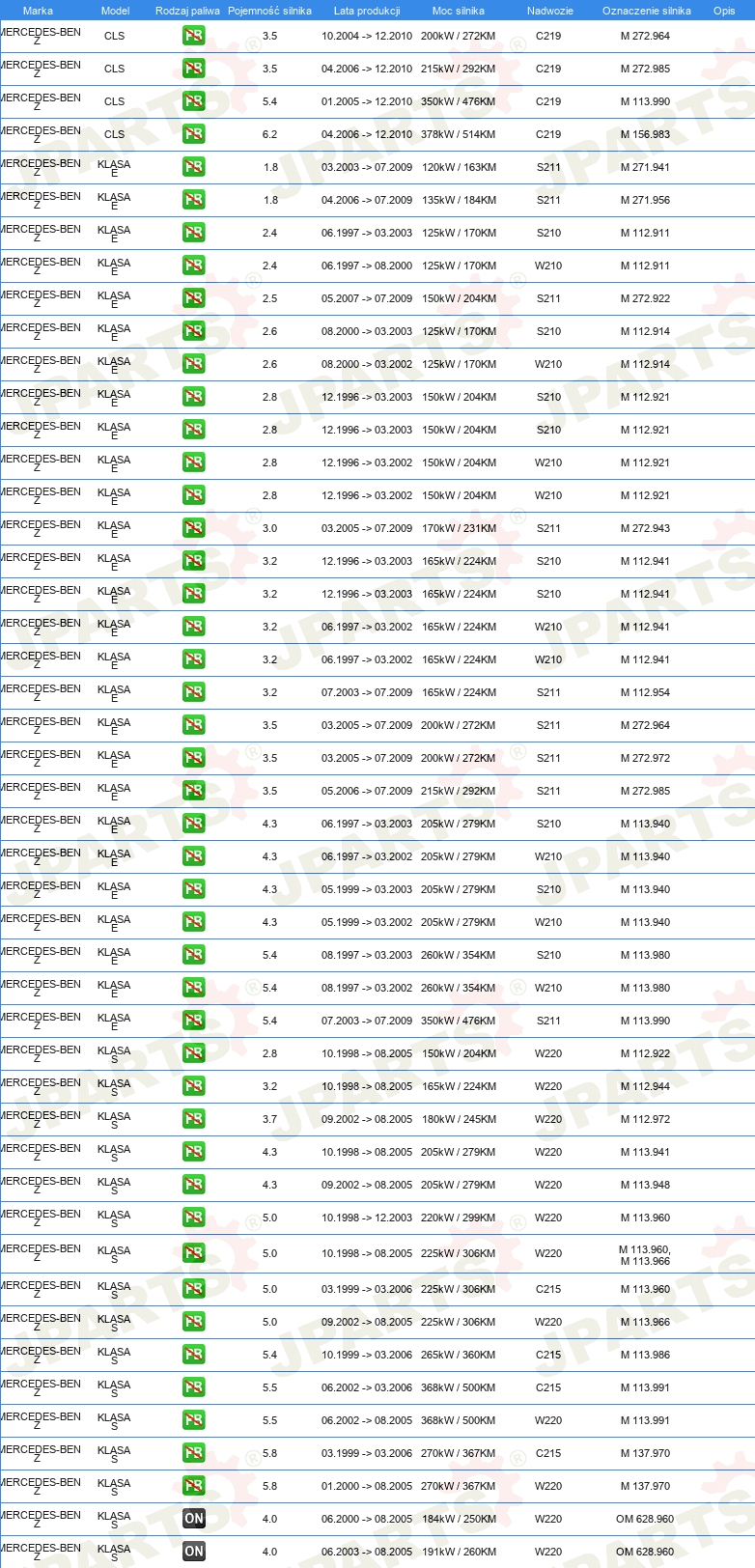Click the Pojemność silnika column header
This screenshot has height=1568, width=755.
point(269,11)
